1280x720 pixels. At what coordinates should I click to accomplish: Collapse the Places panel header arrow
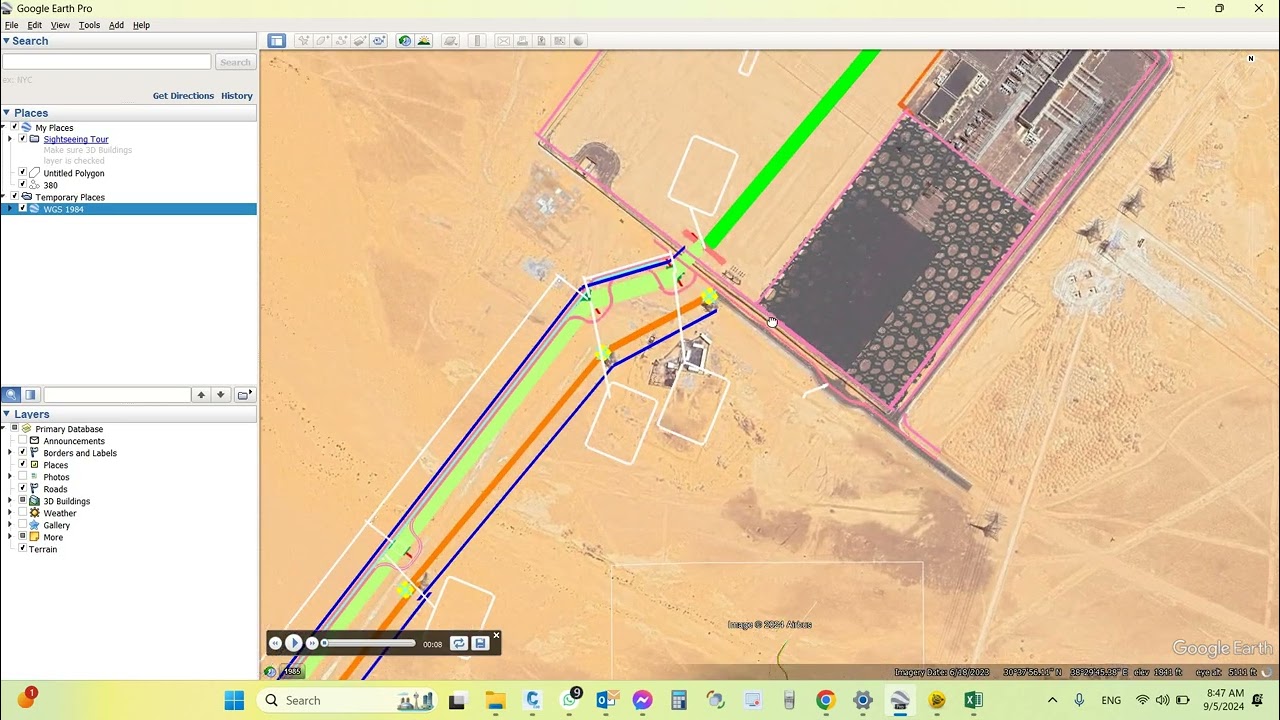(x=6, y=113)
